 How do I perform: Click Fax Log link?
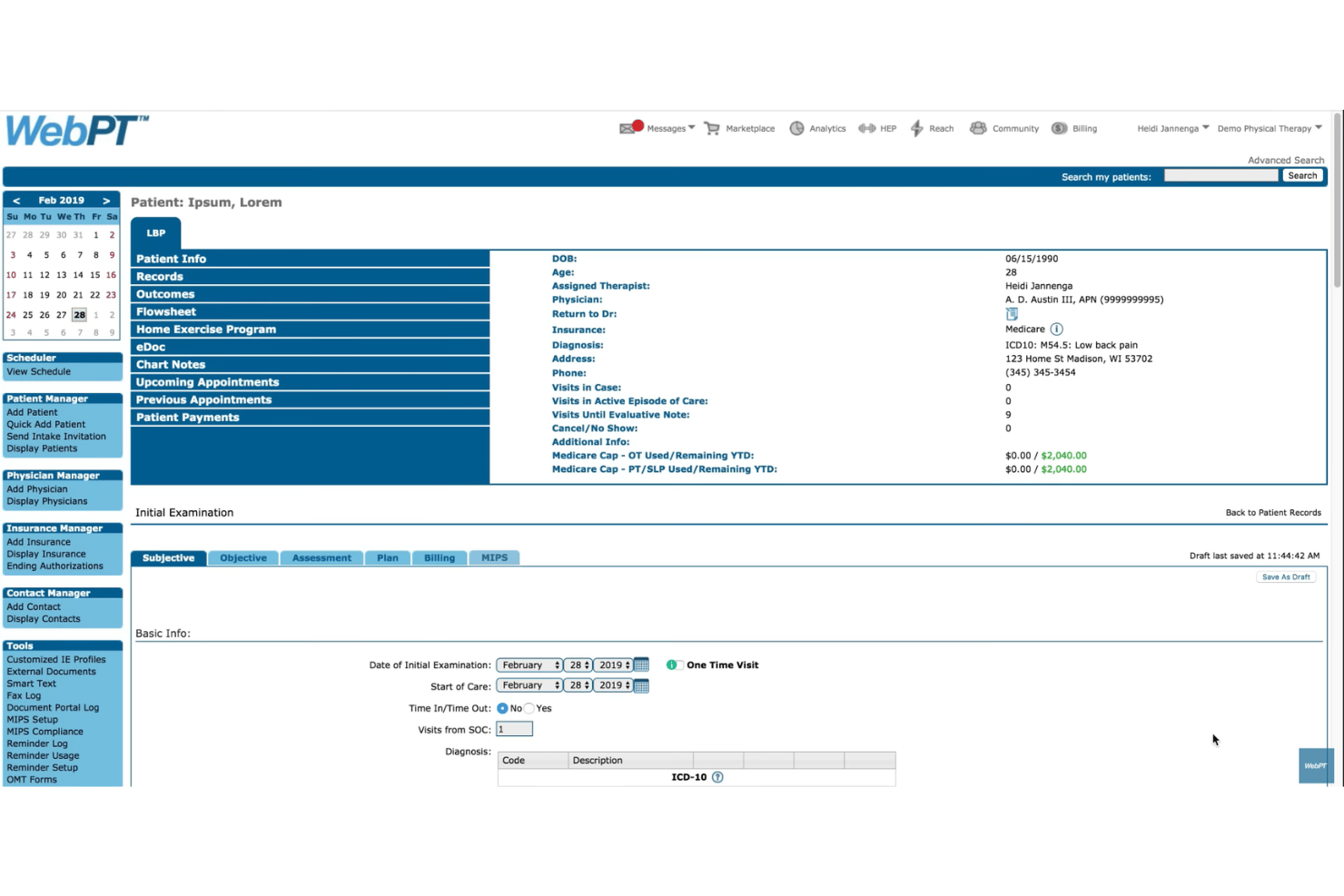tap(25, 696)
